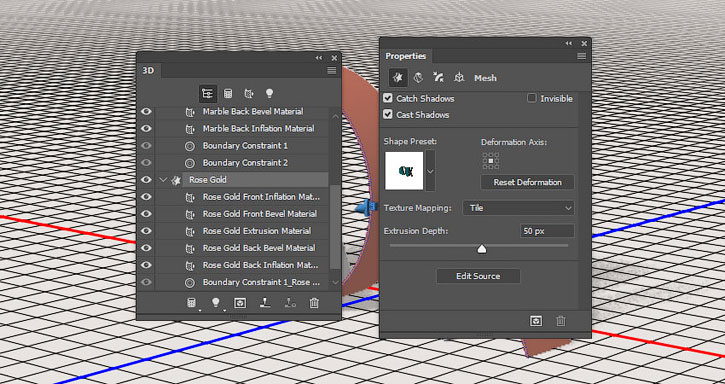Image resolution: width=725 pixels, height=384 pixels.
Task: Enable the Invisible checkbox
Action: click(532, 99)
